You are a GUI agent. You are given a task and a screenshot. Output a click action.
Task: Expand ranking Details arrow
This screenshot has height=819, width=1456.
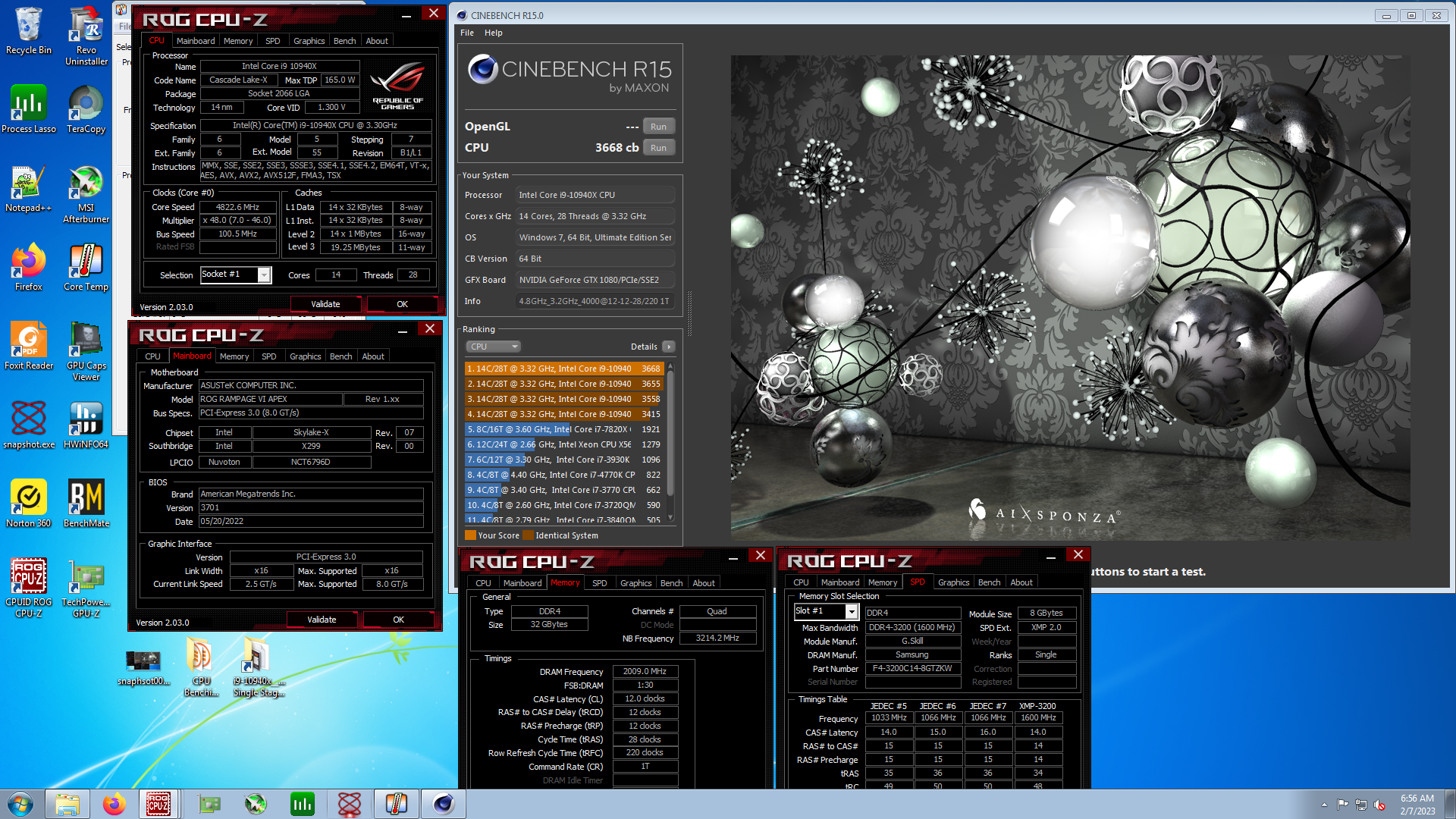(x=668, y=347)
